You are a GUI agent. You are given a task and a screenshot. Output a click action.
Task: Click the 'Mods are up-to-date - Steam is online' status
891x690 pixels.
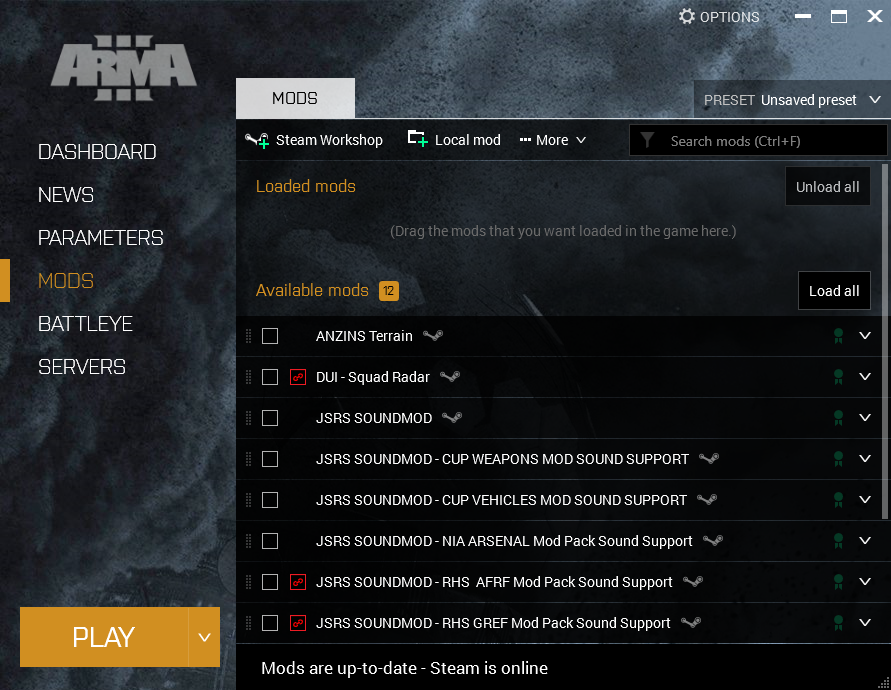point(404,668)
